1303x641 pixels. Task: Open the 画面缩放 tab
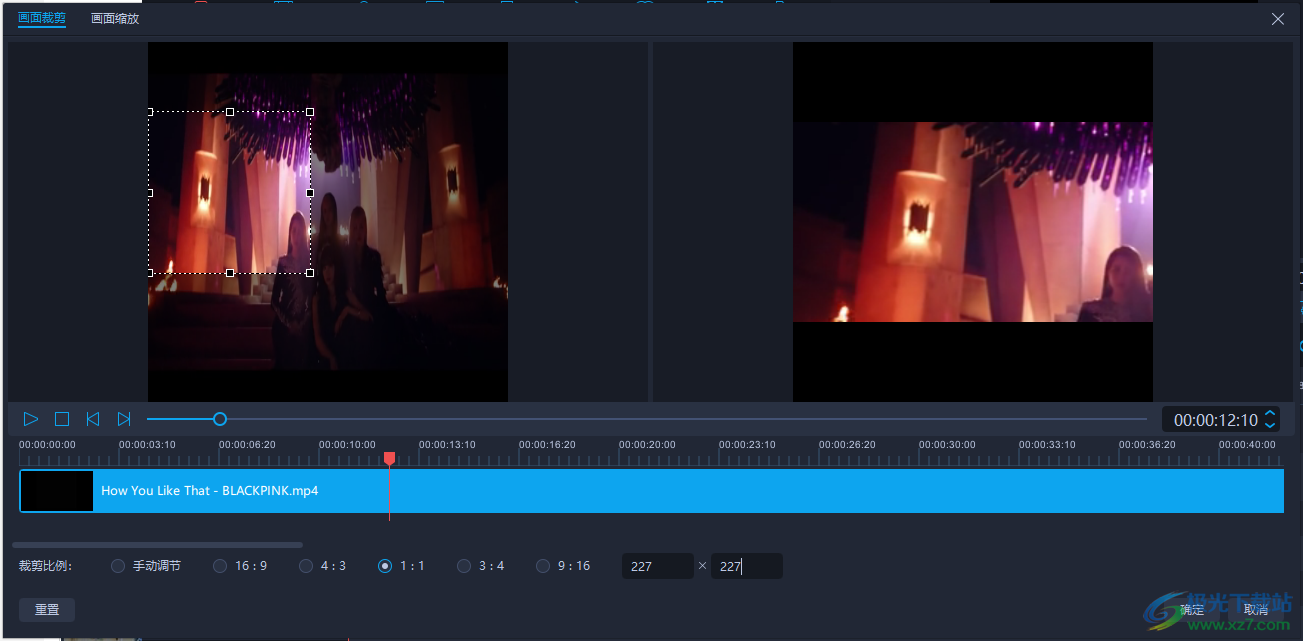pyautogui.click(x=115, y=18)
